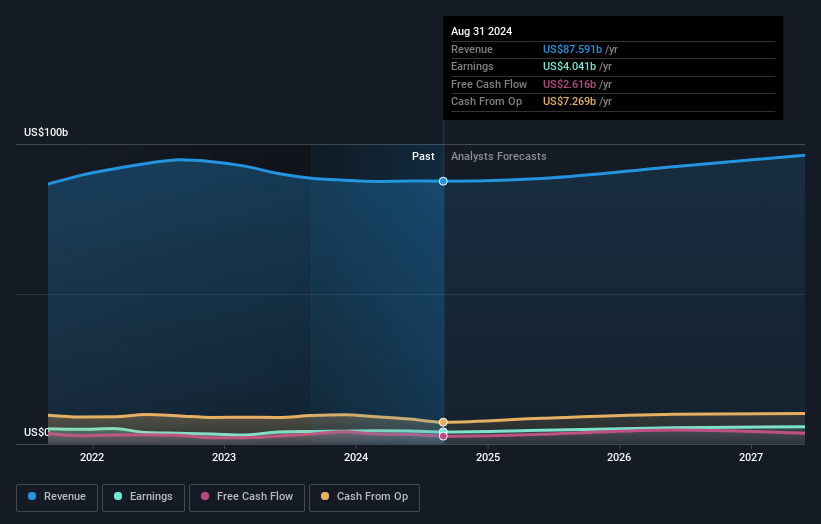Toggle the Cash From Op legend button
Image resolution: width=821 pixels, height=524 pixels.
(x=364, y=497)
